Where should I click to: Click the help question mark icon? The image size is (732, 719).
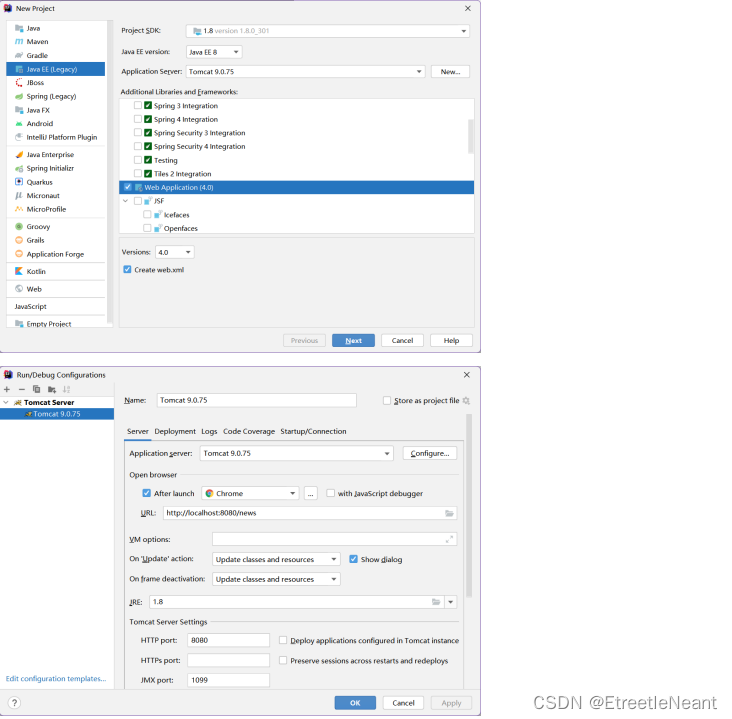coord(14,703)
